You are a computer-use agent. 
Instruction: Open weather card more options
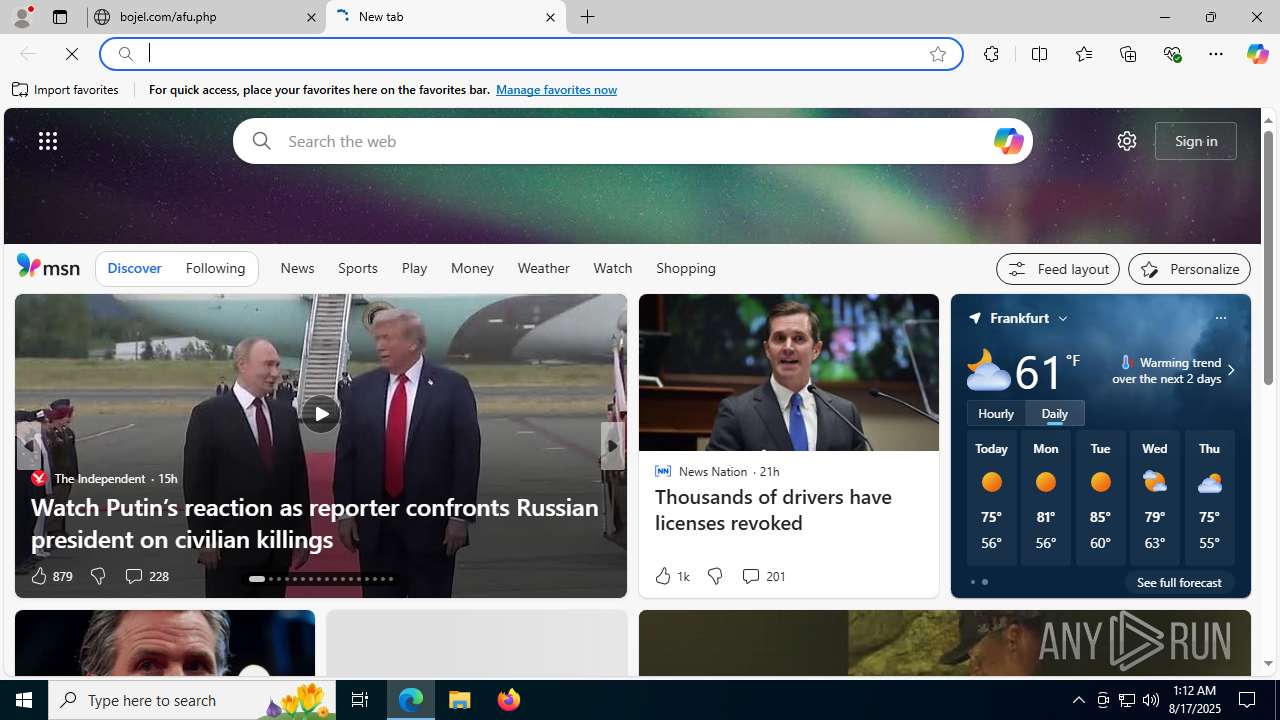click(1220, 318)
